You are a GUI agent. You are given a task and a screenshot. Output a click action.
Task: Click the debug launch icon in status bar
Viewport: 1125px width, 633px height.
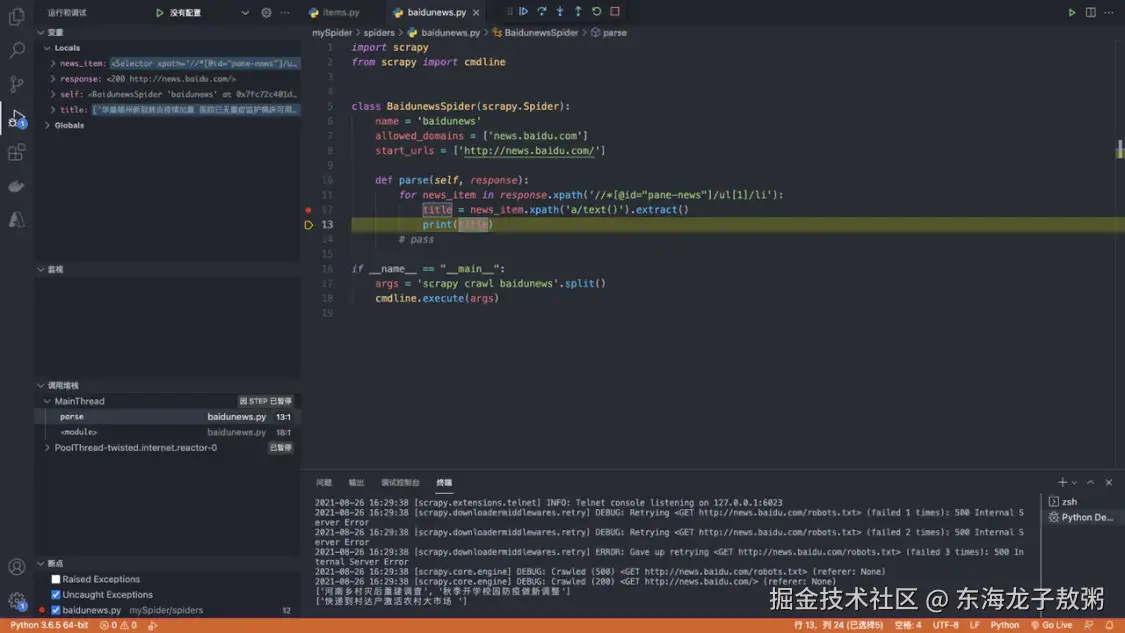coord(153,625)
